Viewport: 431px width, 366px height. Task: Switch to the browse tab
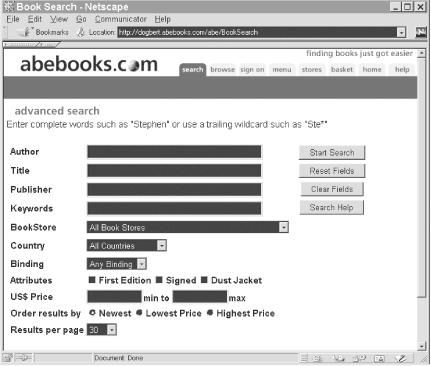coord(222,70)
